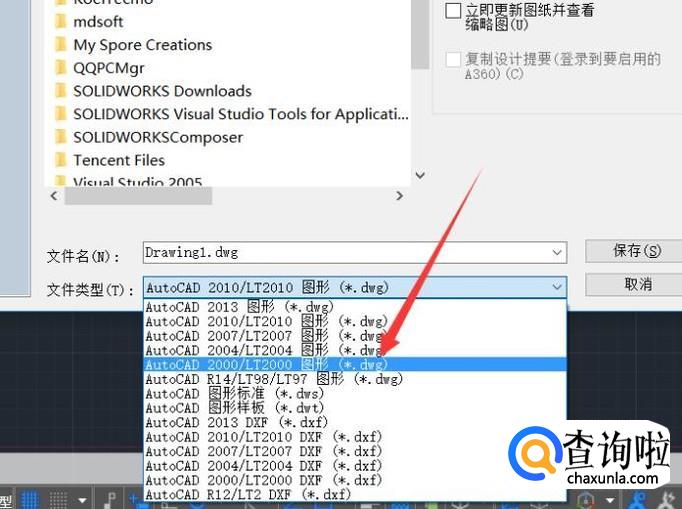Select the Tencent Files folder name
This screenshot has width=682, height=509.
pyautogui.click(x=119, y=160)
